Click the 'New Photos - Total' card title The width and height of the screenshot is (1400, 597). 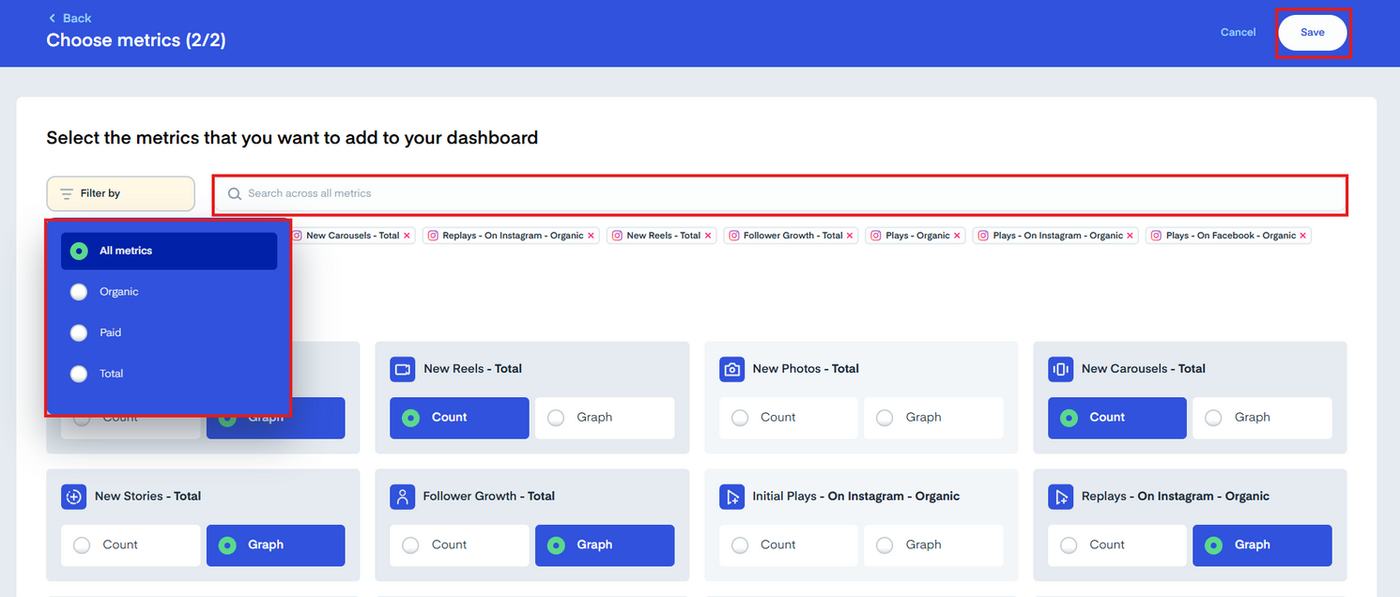coord(806,369)
